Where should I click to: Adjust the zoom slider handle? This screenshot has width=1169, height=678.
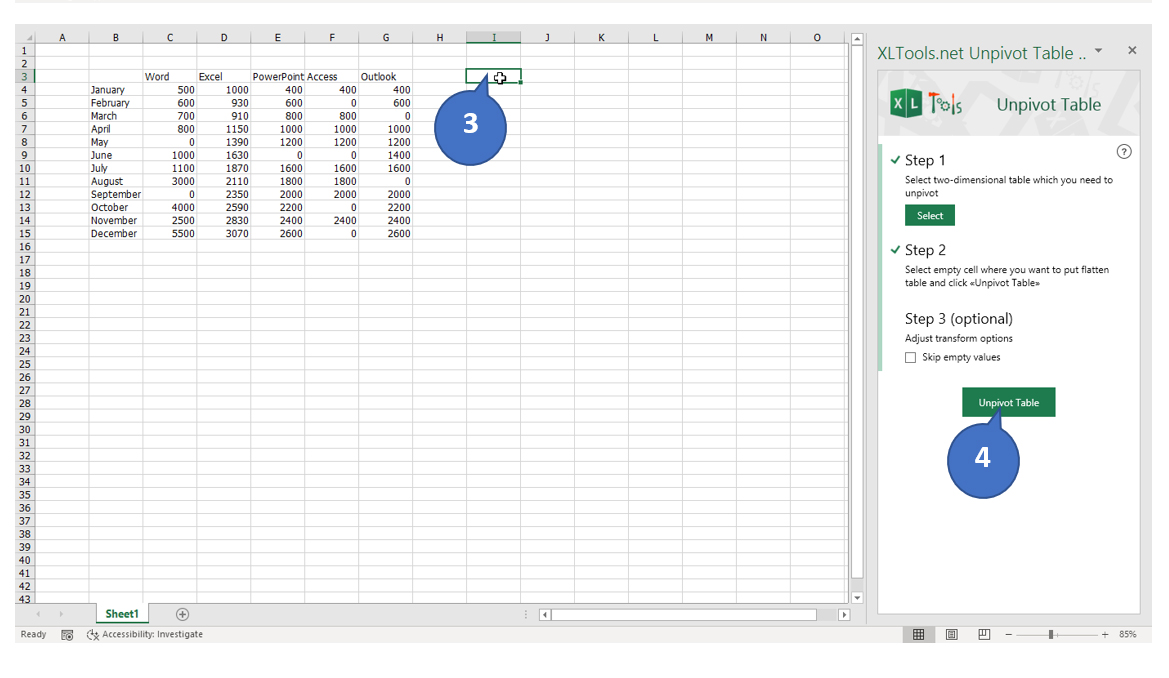[1050, 635]
